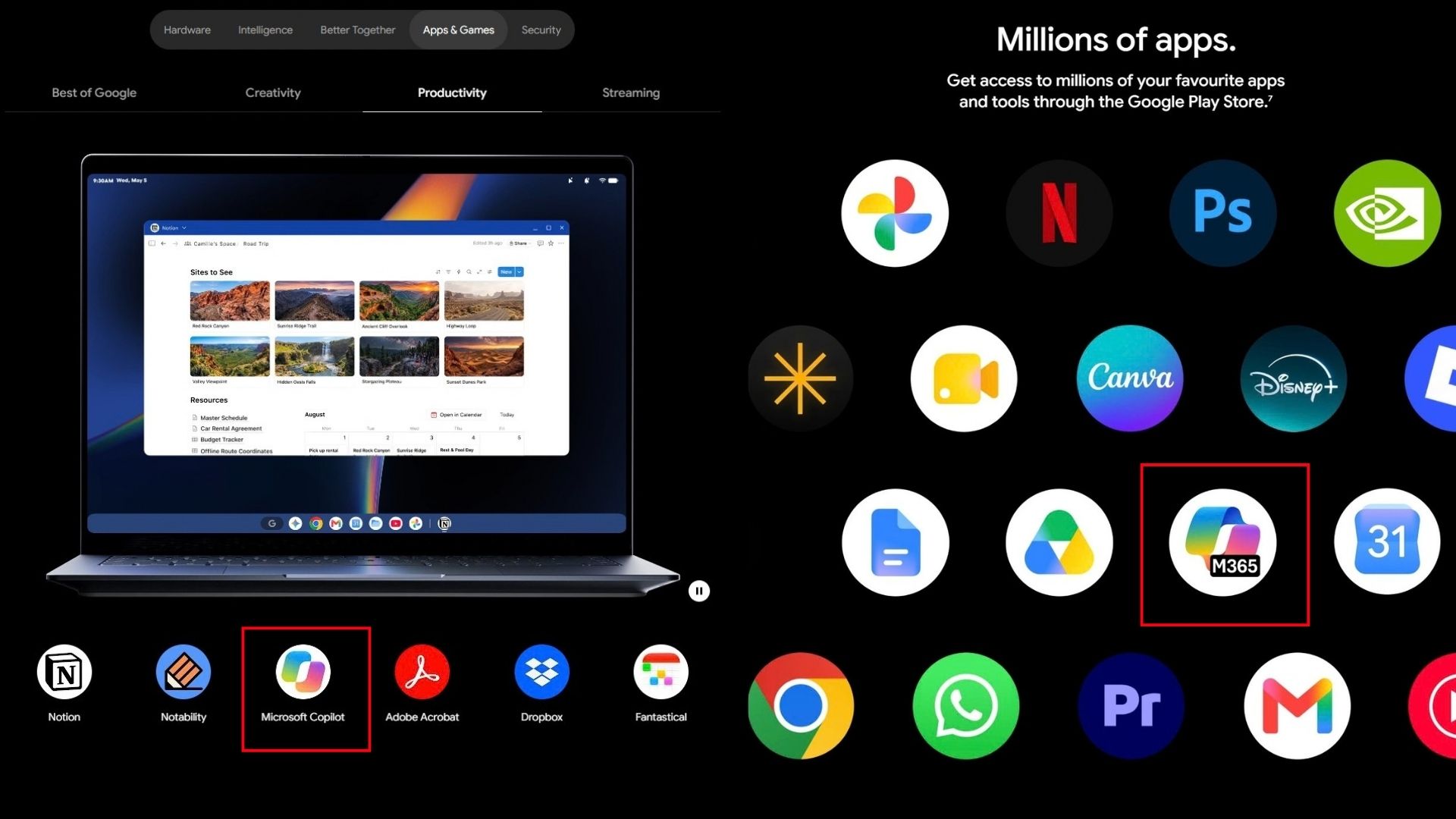Screen dimensions: 1456x819
Task: Click the Netflix N icon
Action: click(x=1059, y=213)
